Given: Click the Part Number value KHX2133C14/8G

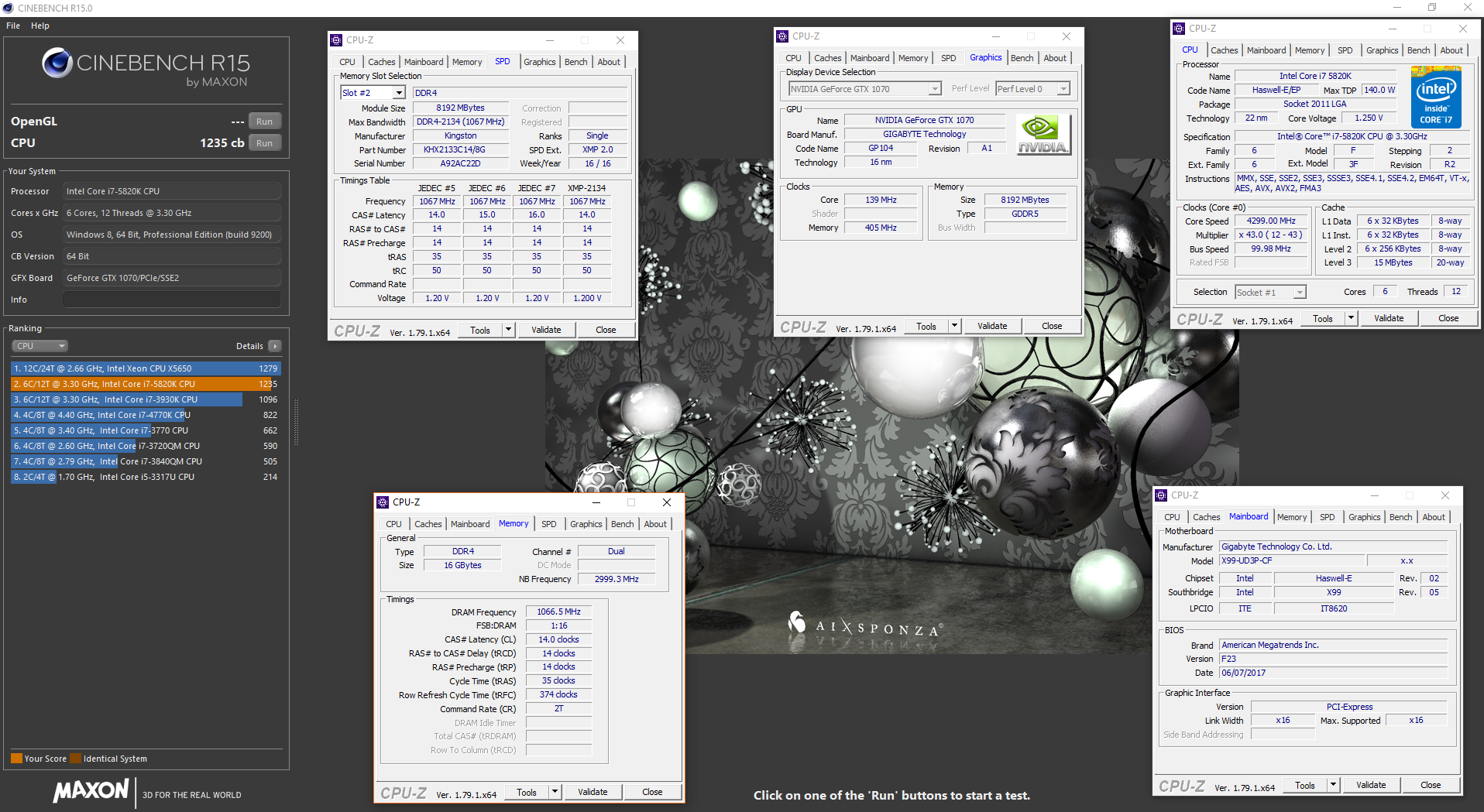Looking at the screenshot, I should click(x=461, y=149).
